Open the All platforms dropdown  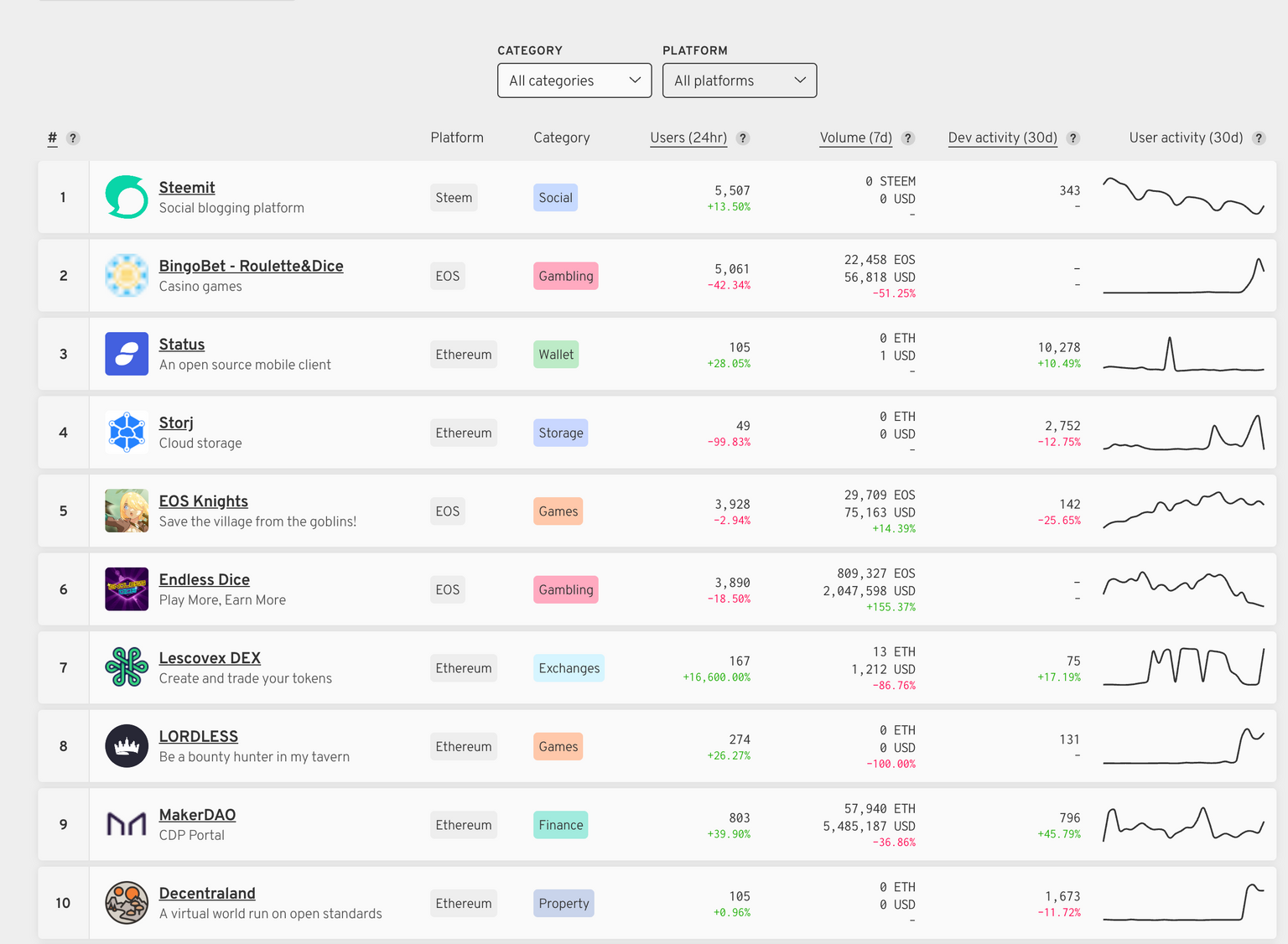[x=740, y=80]
